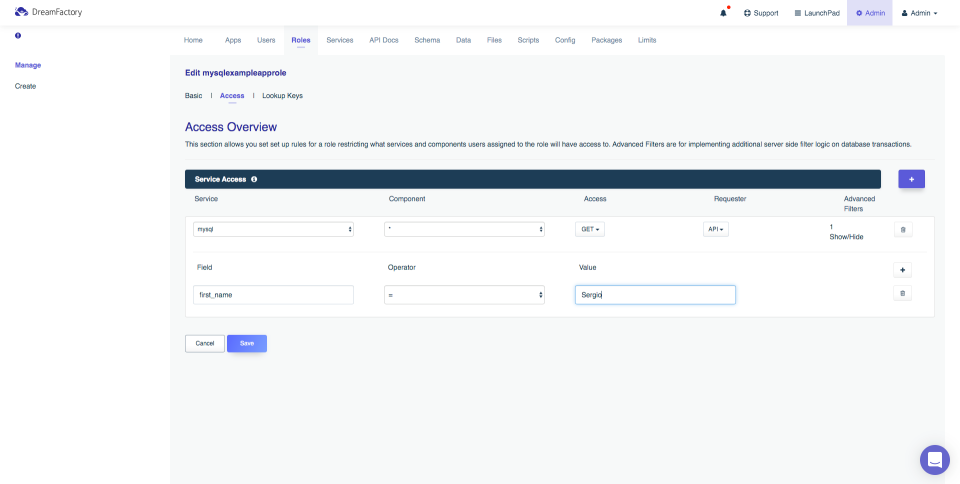The height and width of the screenshot is (484, 960).
Task: Add a new service access row
Action: point(911,179)
